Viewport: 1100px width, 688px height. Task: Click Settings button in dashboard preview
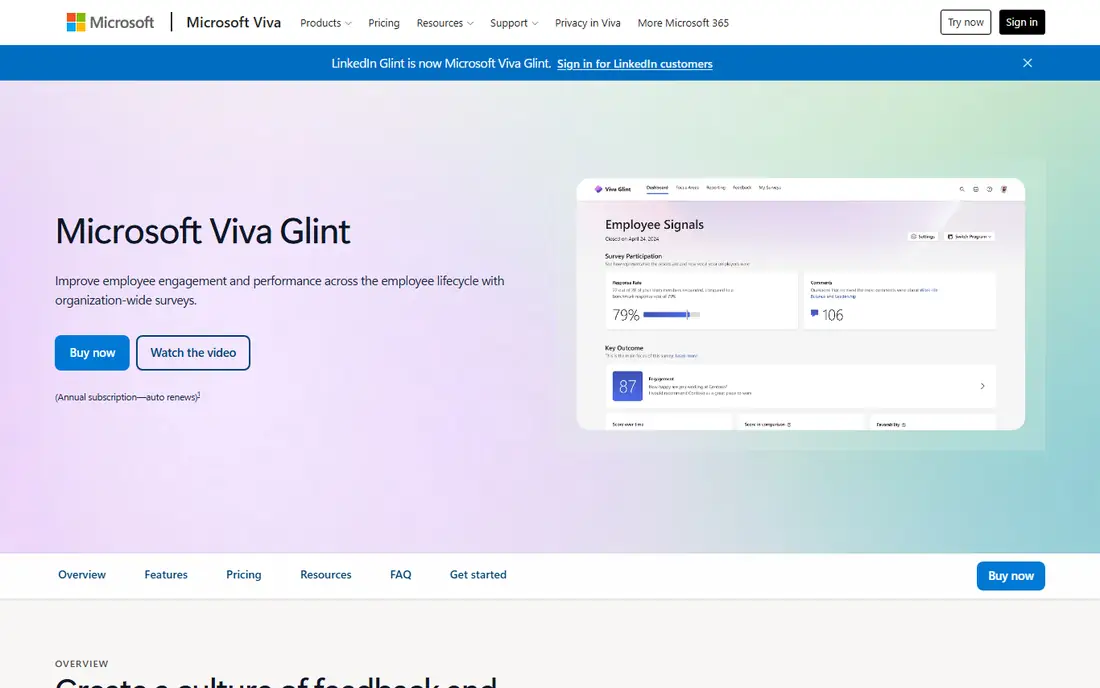click(923, 237)
